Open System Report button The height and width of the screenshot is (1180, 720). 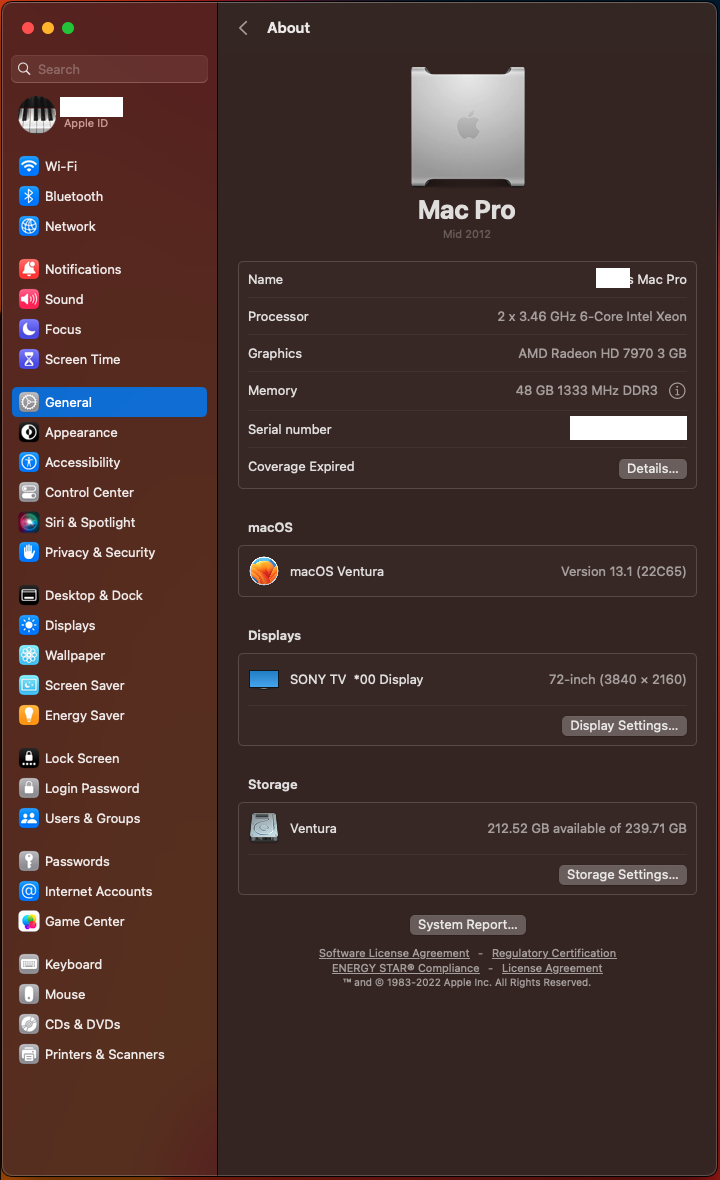tap(467, 924)
